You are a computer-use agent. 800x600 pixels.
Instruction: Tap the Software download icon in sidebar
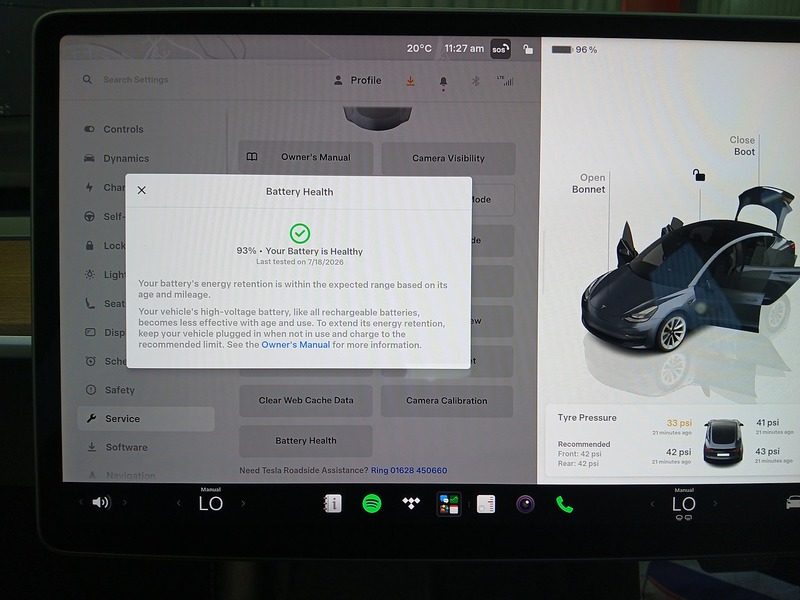click(92, 447)
